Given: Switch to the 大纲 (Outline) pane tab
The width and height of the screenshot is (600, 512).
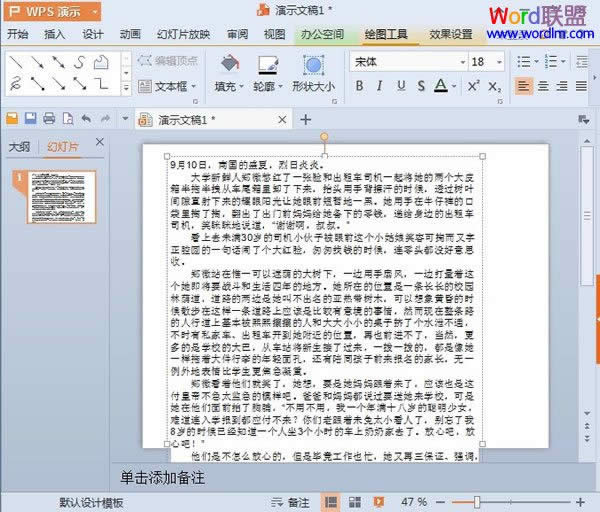Looking at the screenshot, I should coord(19,147).
